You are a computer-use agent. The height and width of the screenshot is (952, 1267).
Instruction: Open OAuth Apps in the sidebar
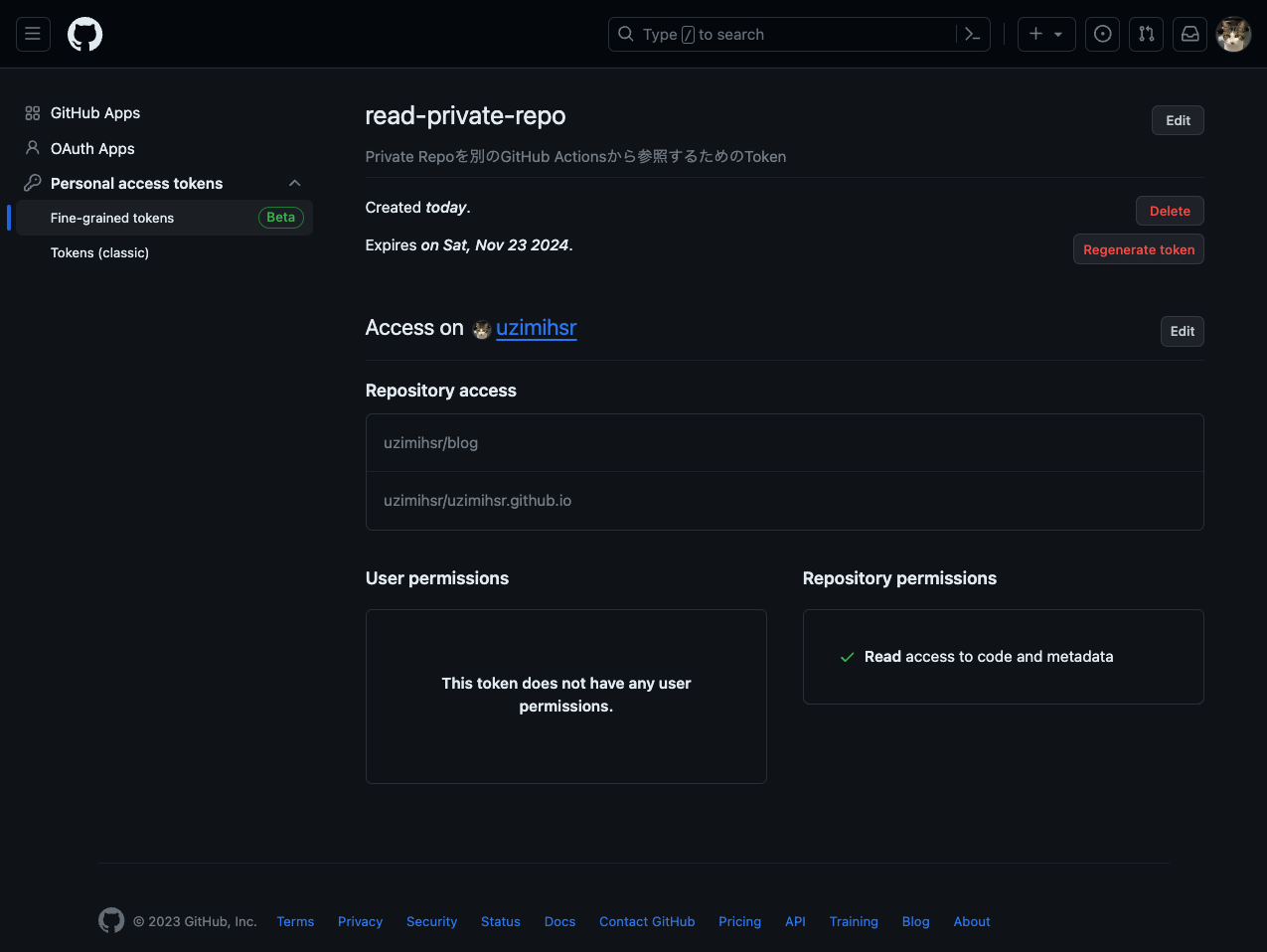[x=92, y=148]
